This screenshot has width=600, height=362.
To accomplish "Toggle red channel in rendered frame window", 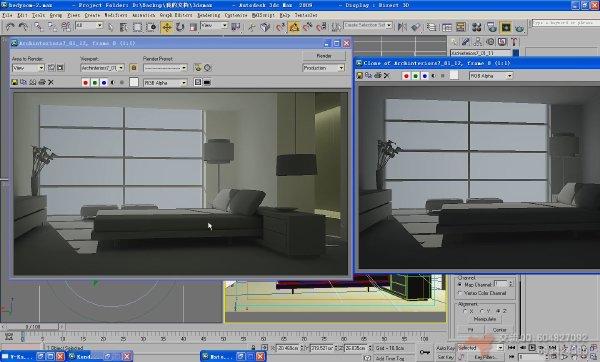I will (x=85, y=83).
